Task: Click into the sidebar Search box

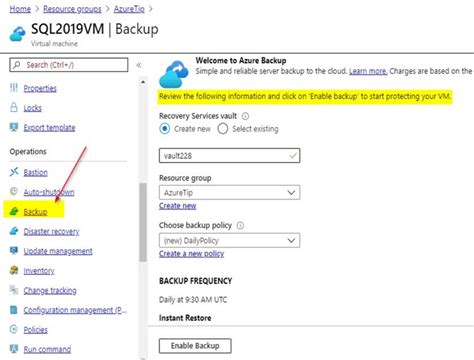Action: tap(69, 65)
